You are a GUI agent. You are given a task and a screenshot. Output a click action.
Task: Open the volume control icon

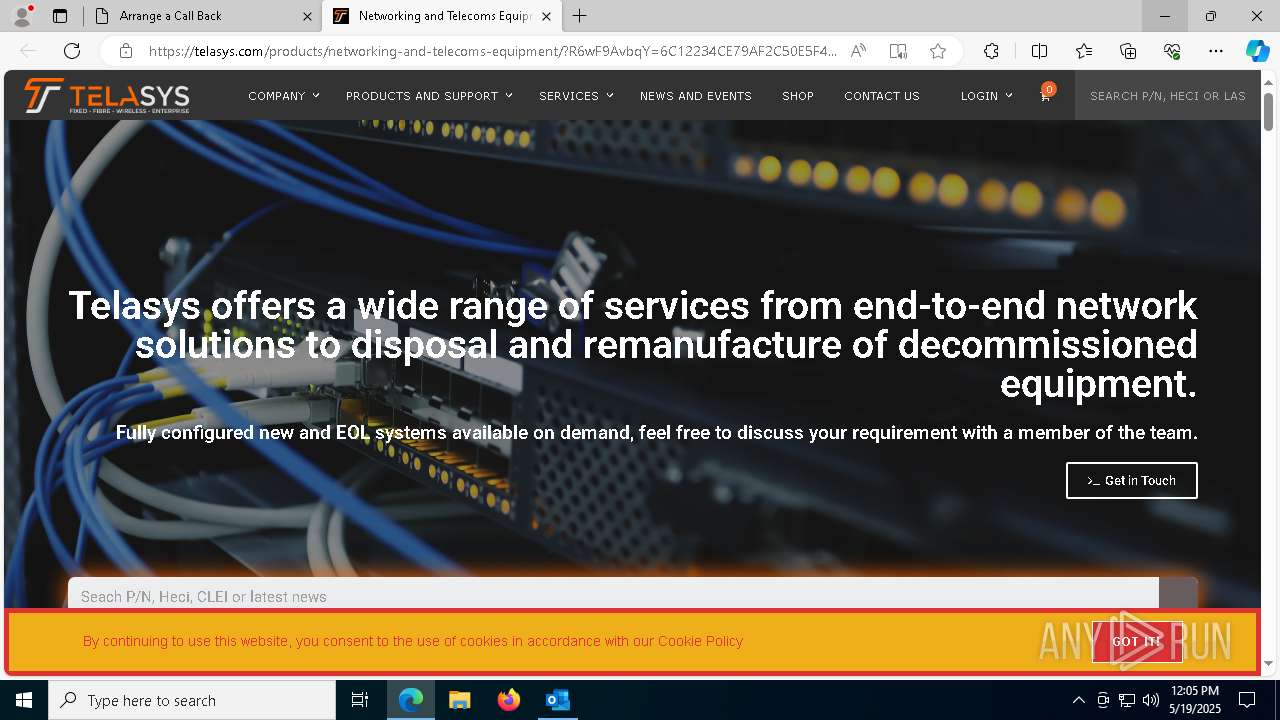1151,700
